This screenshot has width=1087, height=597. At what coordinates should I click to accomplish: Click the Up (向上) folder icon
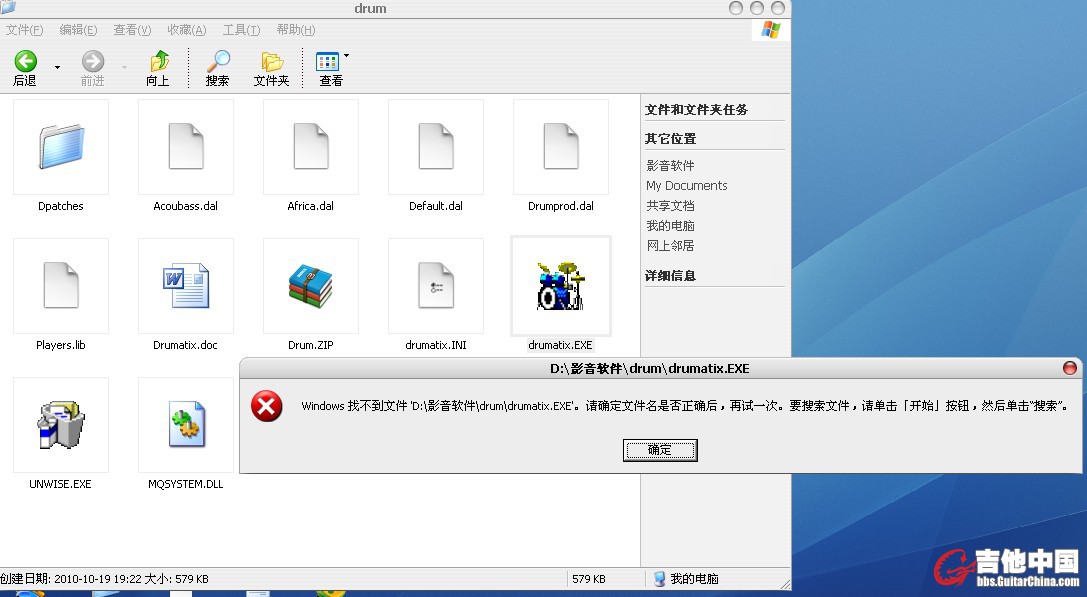pos(159,61)
